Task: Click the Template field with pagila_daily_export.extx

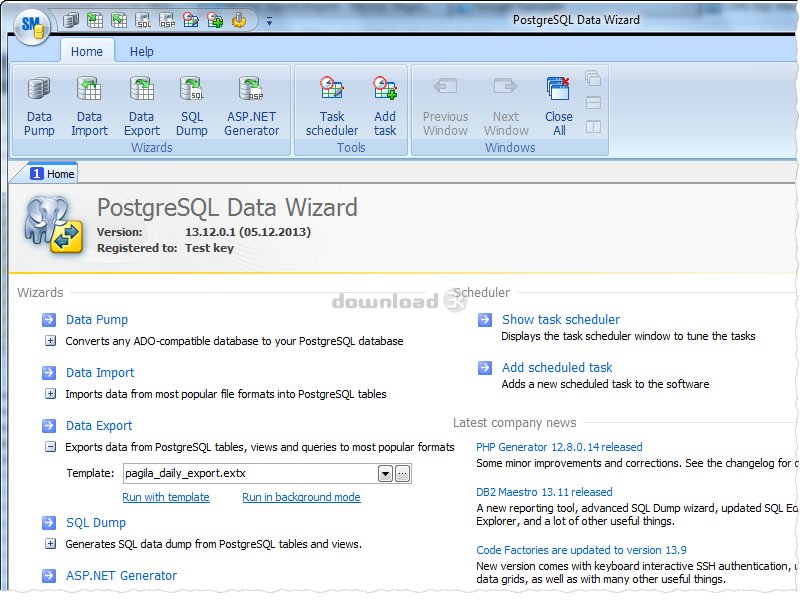Action: tap(251, 473)
